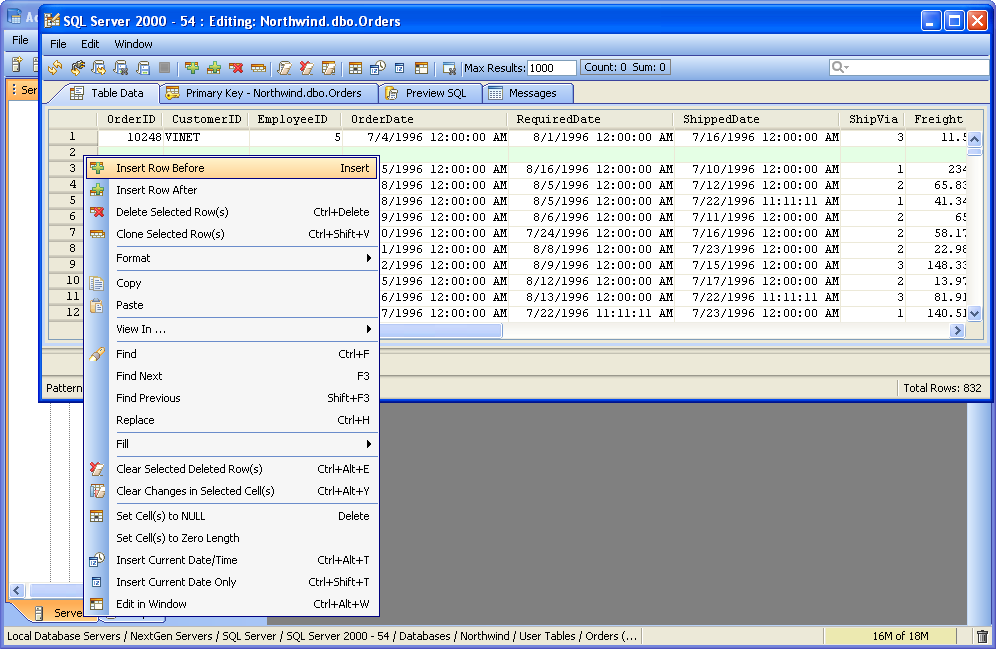The image size is (996, 649).
Task: Choose Paste from the context menu
Action: coord(232,305)
